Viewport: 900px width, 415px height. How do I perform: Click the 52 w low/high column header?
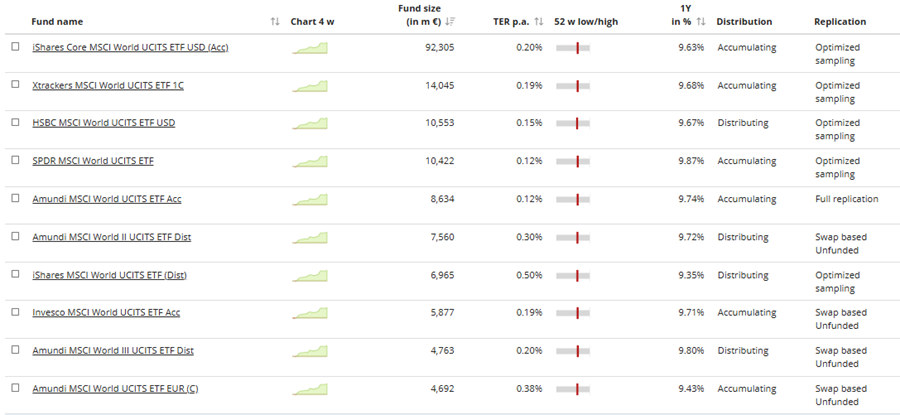(586, 22)
